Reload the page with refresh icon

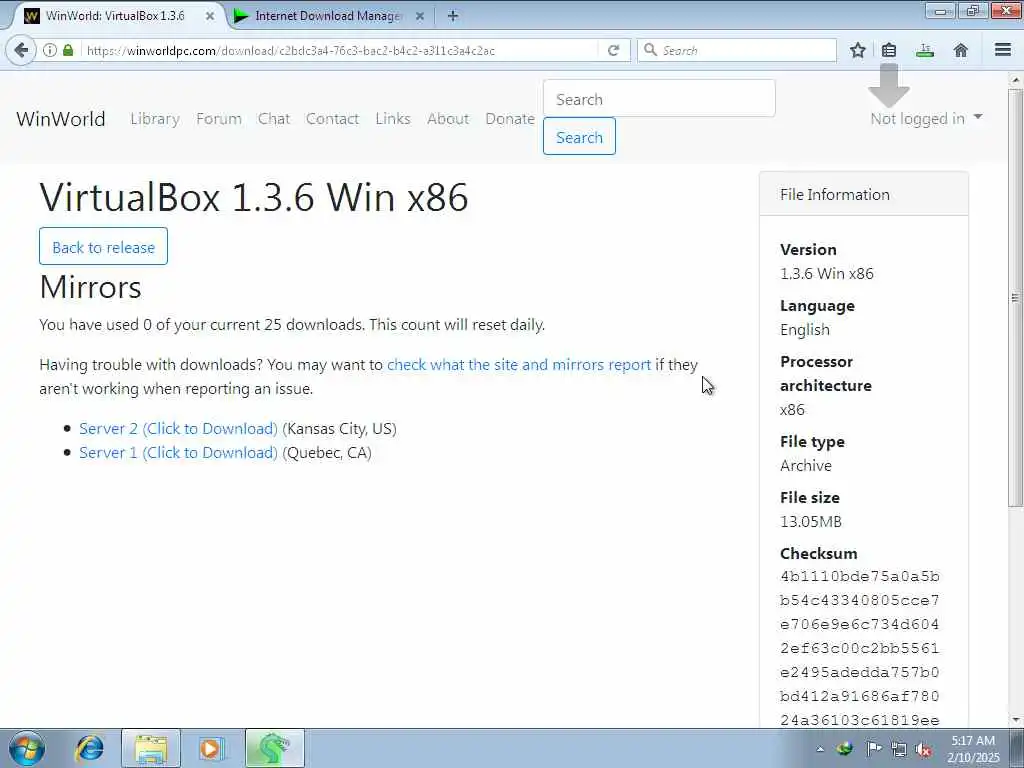pos(613,50)
